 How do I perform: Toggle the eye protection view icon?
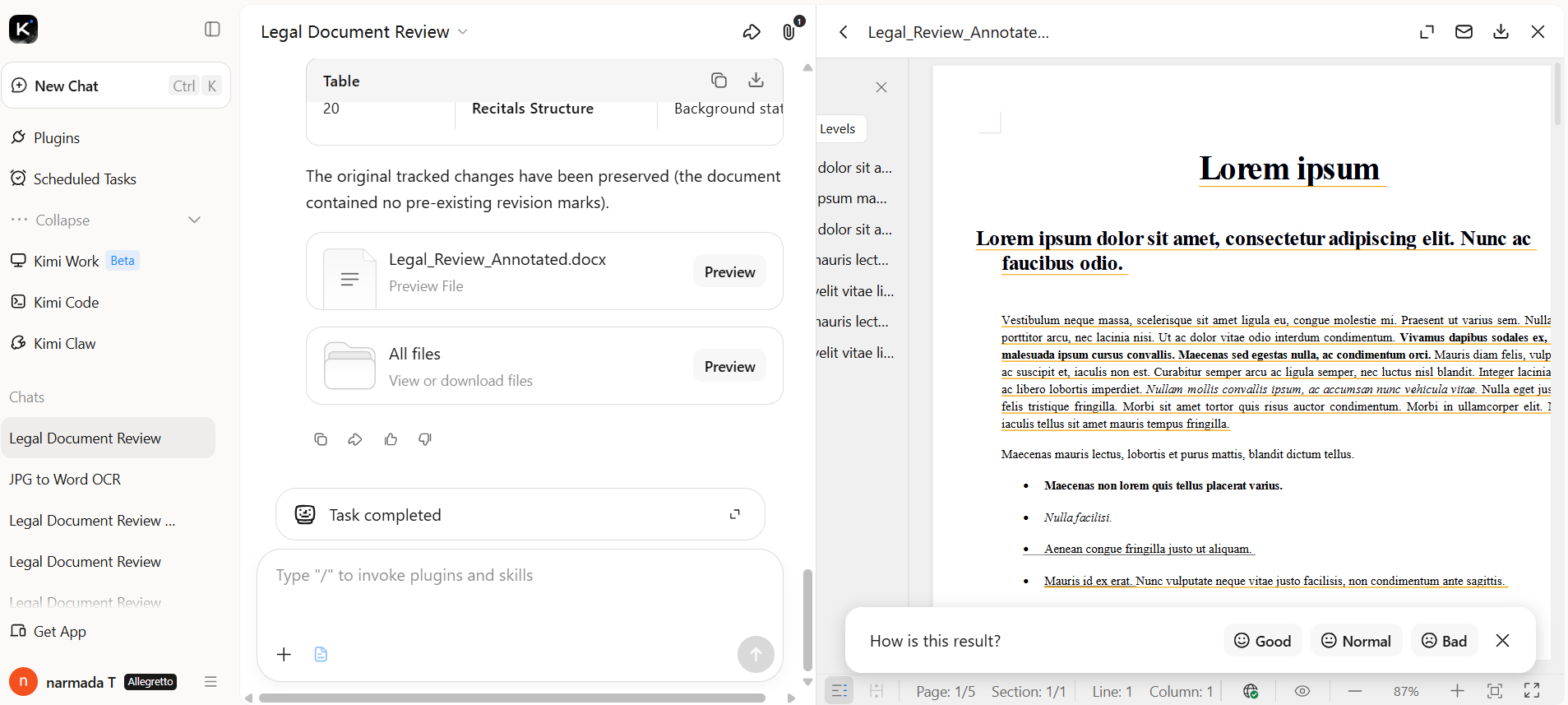[x=1302, y=691]
